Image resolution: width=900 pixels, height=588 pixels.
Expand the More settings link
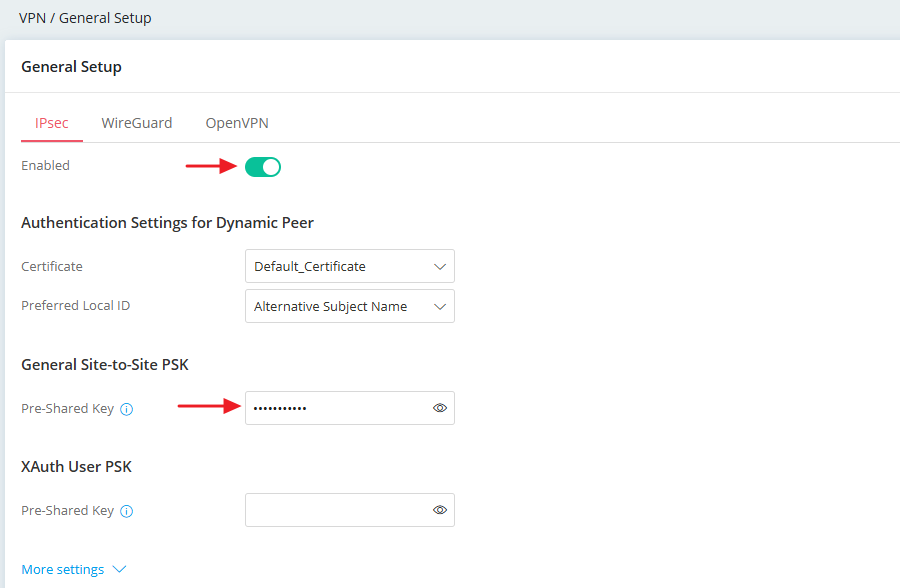(63, 570)
